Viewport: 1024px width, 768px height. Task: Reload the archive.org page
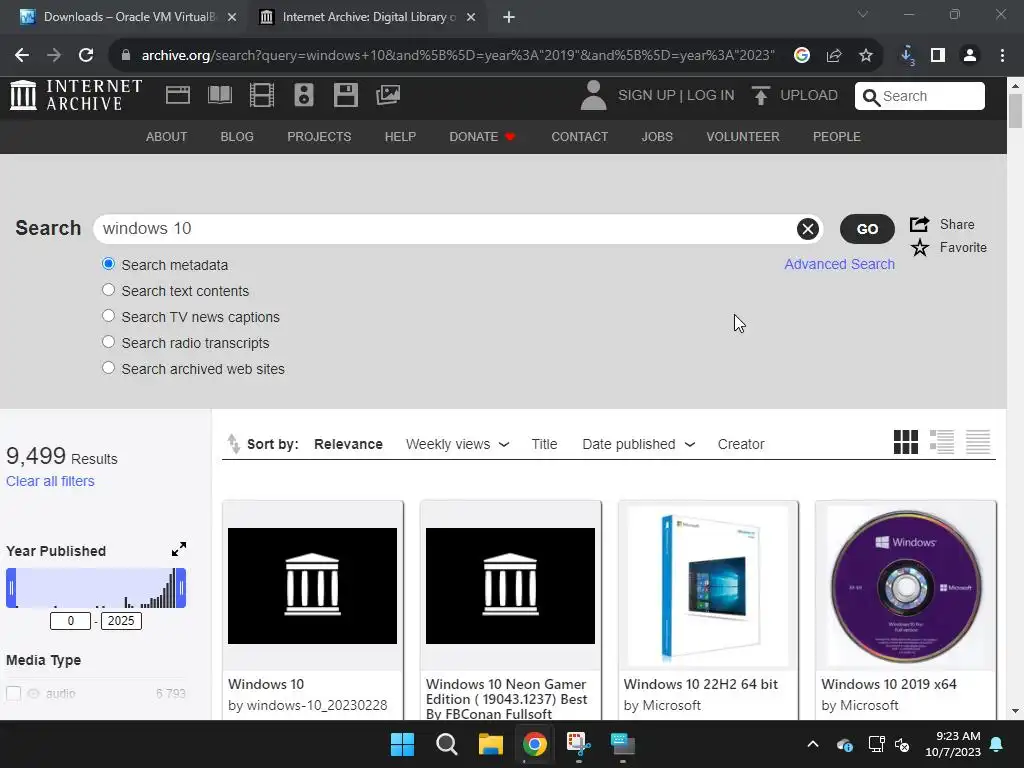[86, 56]
